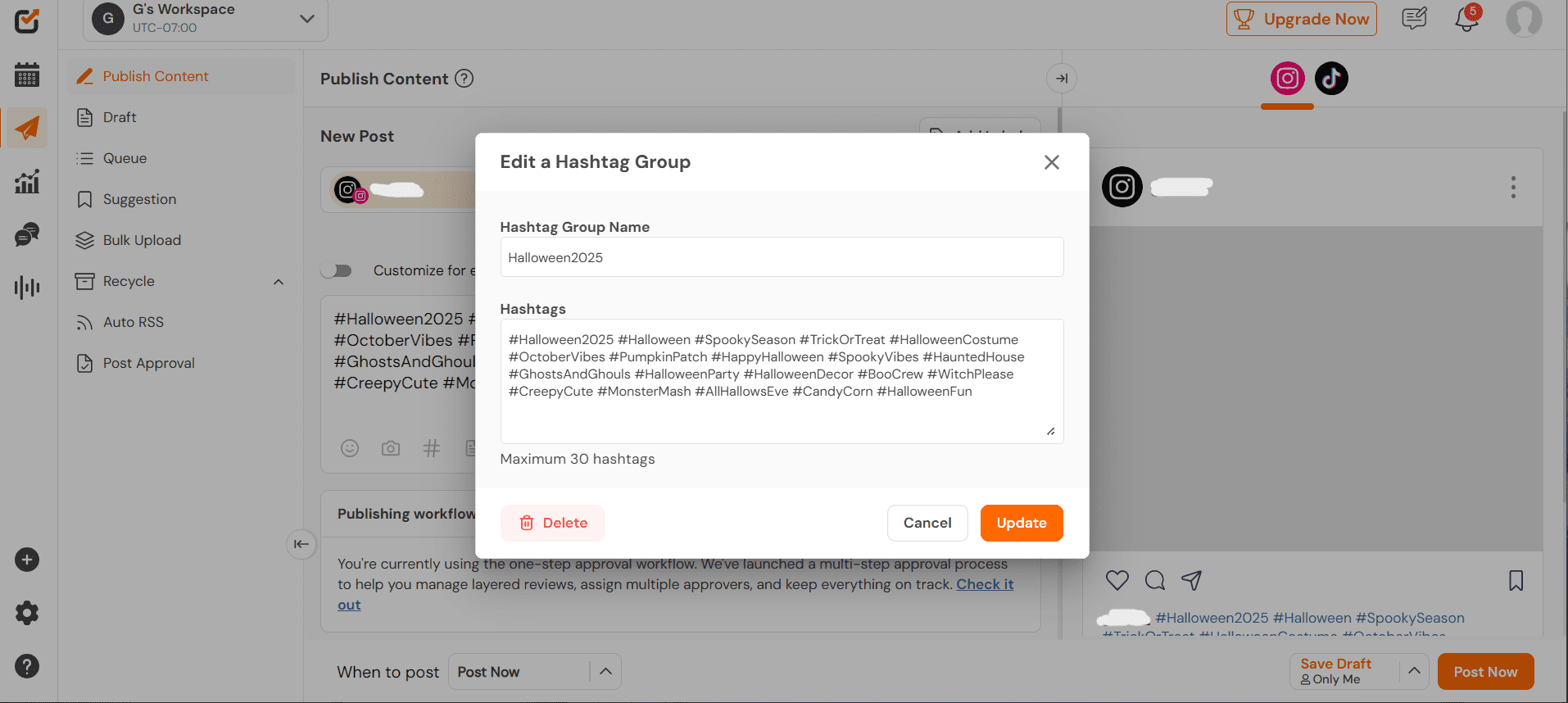Screen dimensions: 1568x703
Task: Like the preview post with heart icon
Action: pos(1117,581)
